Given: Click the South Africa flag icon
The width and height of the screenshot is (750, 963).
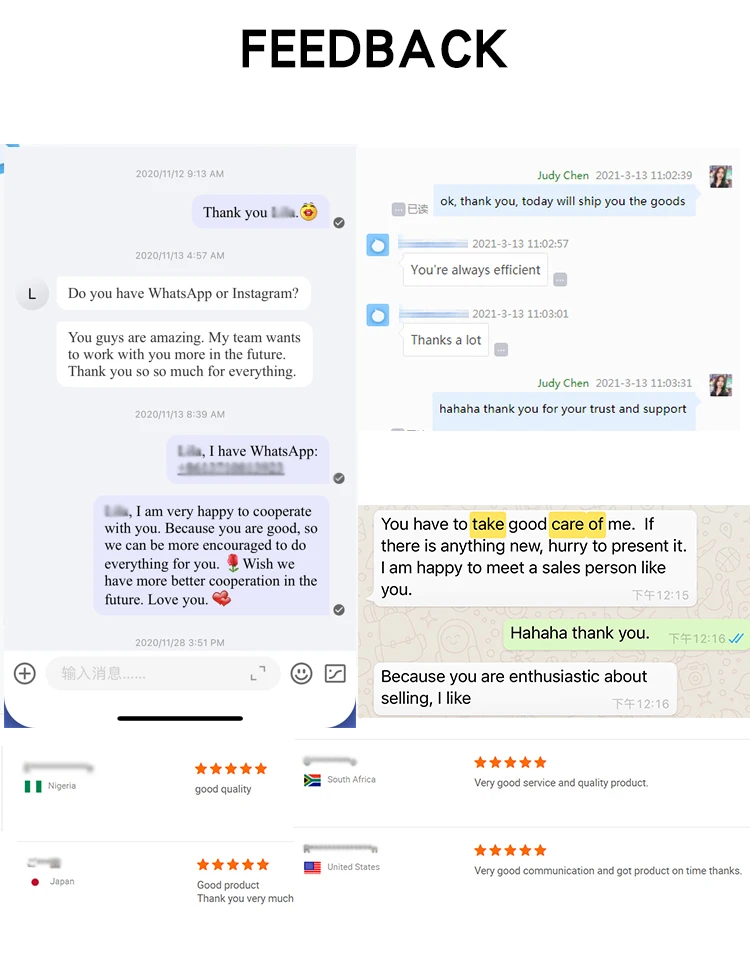Looking at the screenshot, I should [x=312, y=780].
